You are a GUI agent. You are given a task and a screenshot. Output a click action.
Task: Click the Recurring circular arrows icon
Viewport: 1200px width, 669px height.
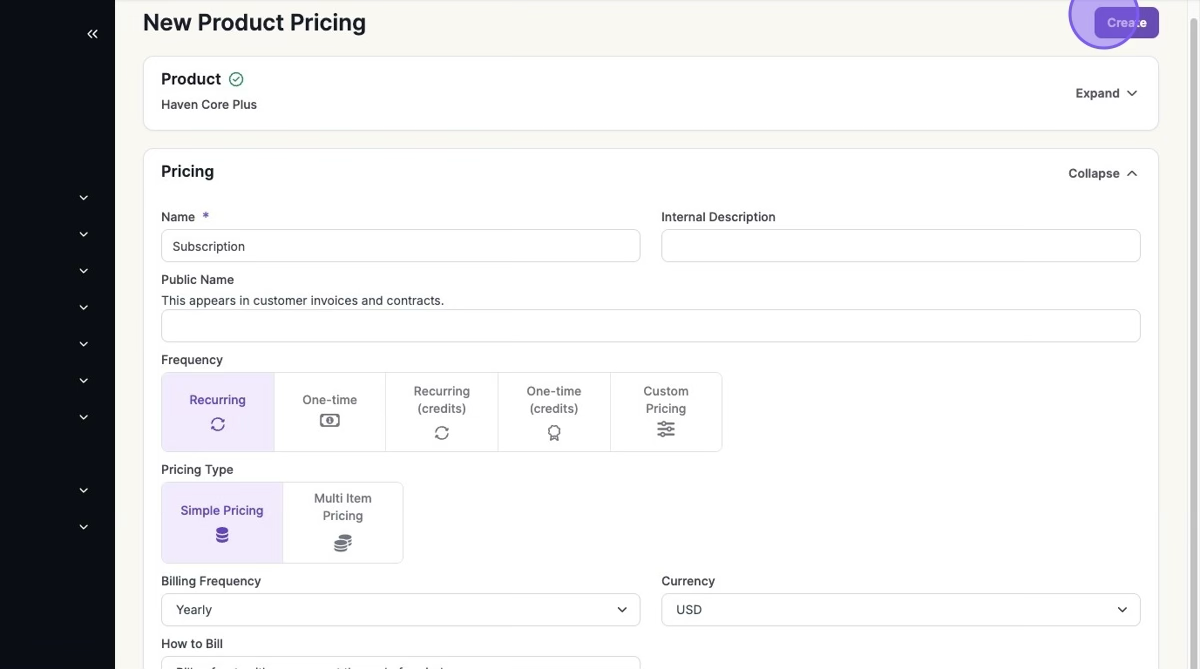(217, 424)
